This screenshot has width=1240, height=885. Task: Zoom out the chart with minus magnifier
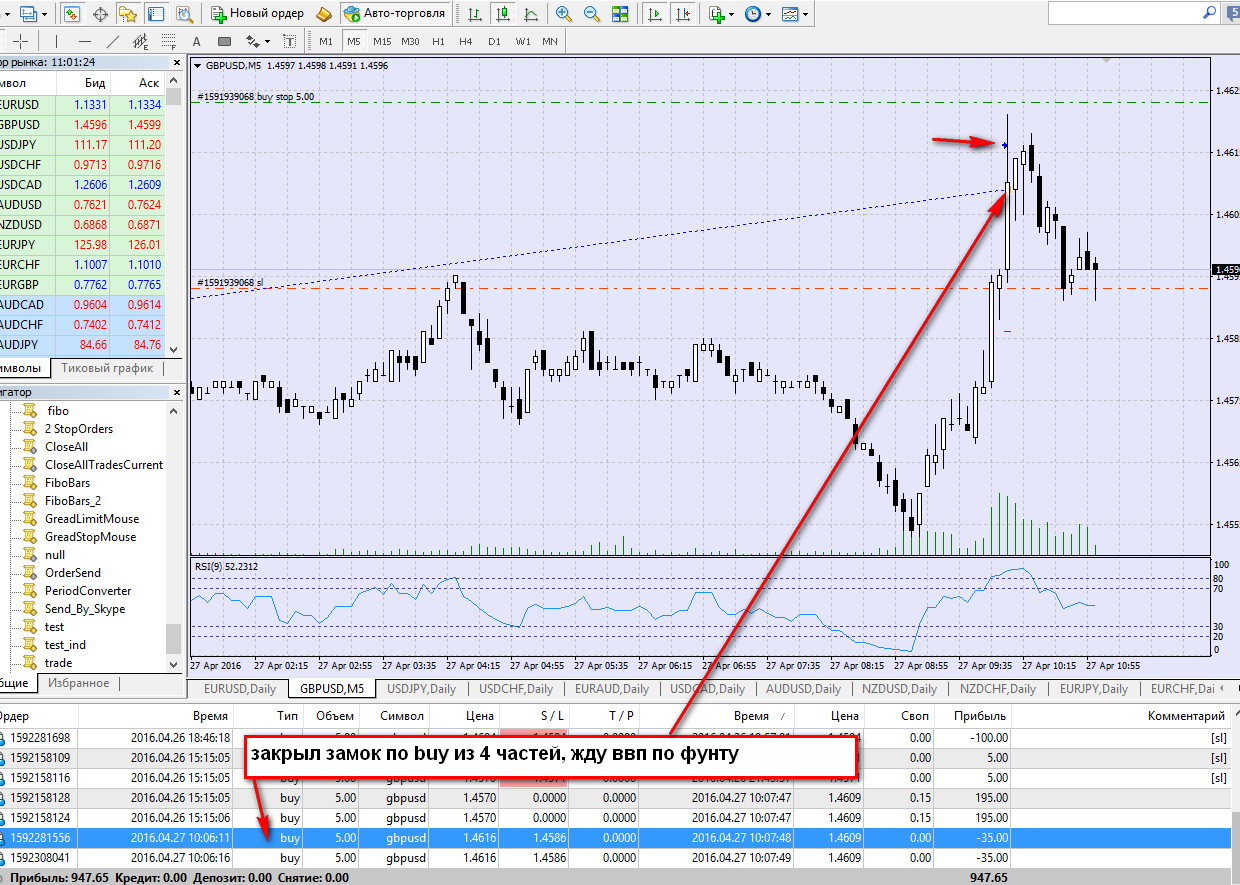592,14
